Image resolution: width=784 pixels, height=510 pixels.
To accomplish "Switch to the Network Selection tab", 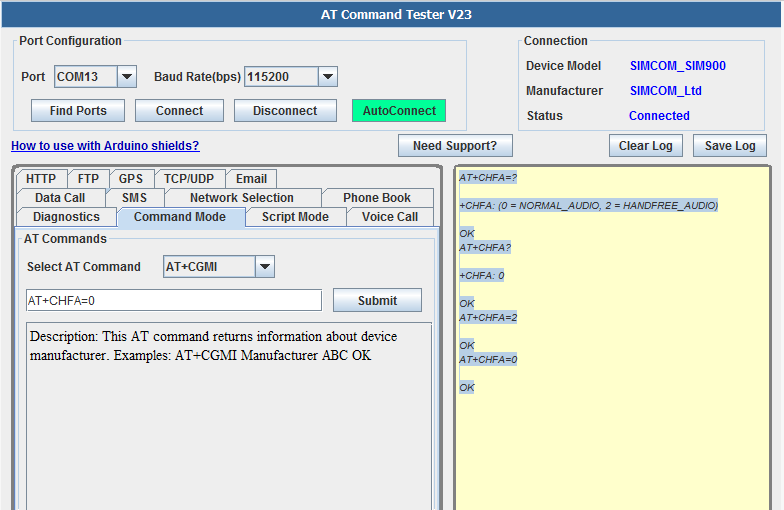I will [242, 198].
